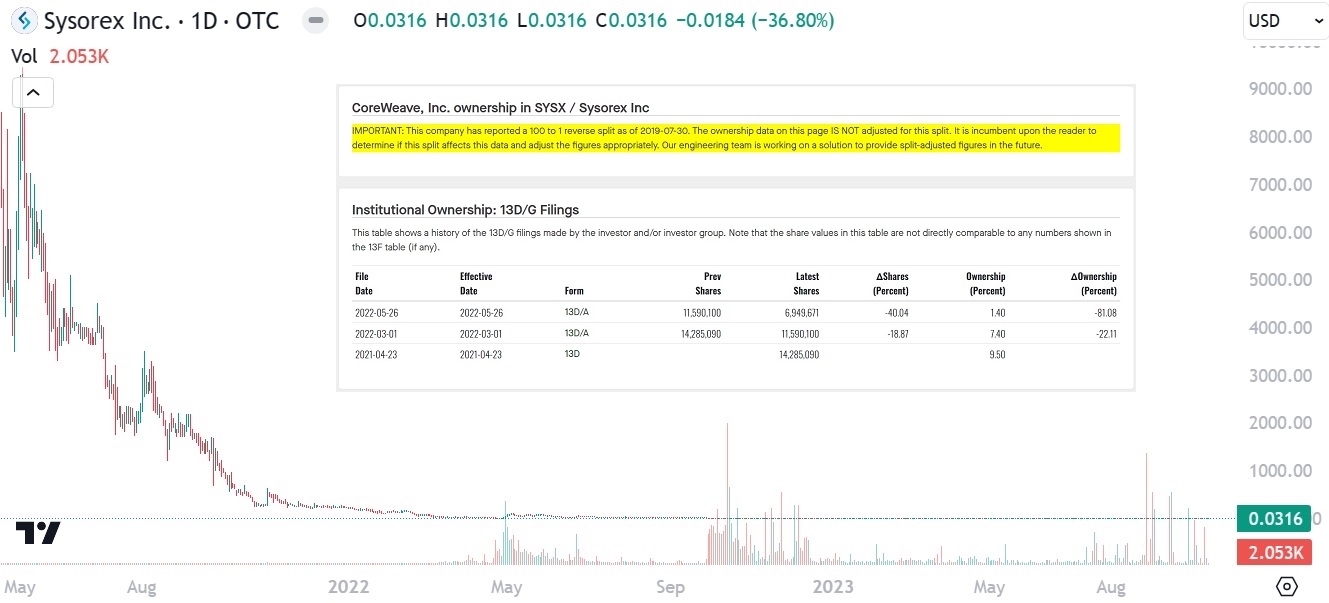
Task: Click the 2023 label on time axis
Action: [832, 587]
